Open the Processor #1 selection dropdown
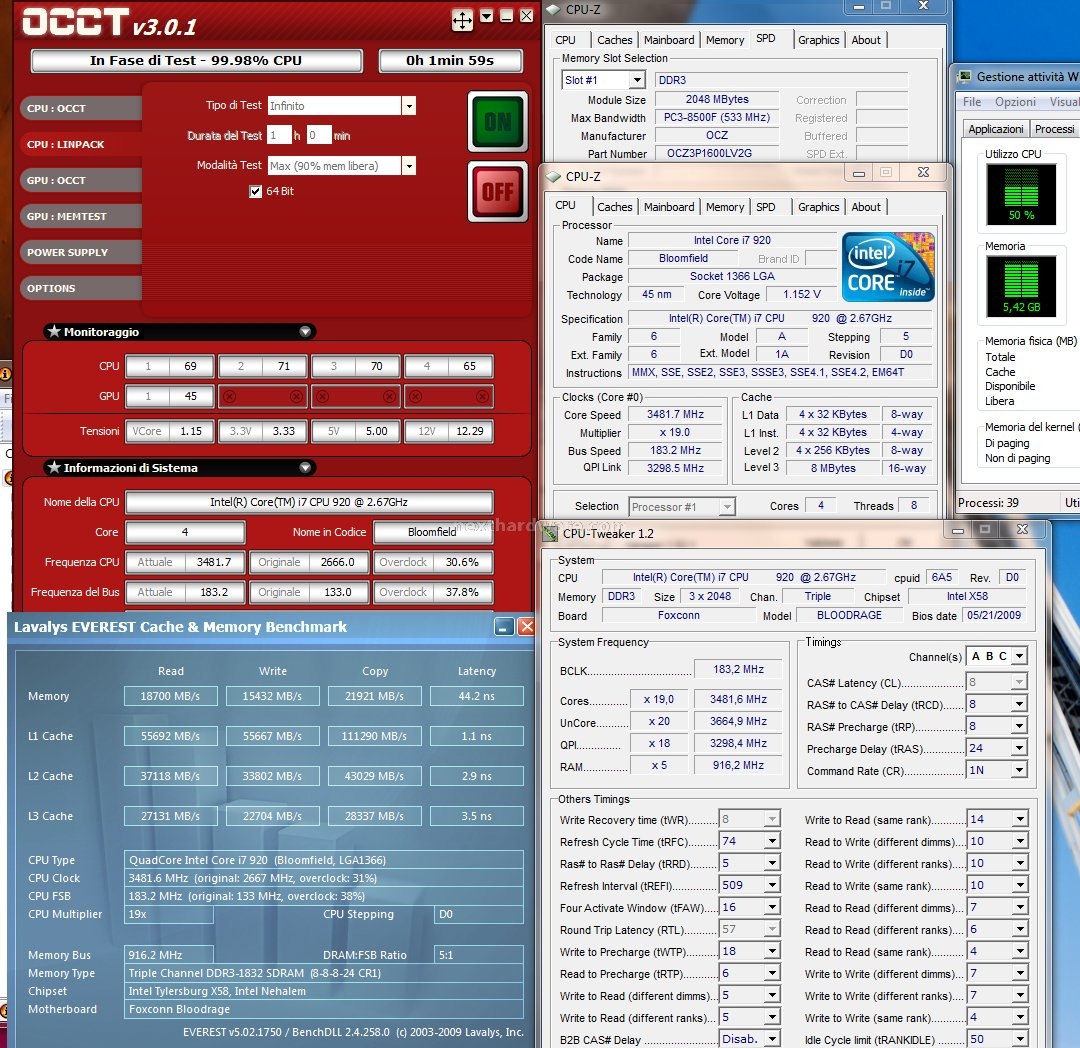The width and height of the screenshot is (1080, 1048). [x=727, y=507]
